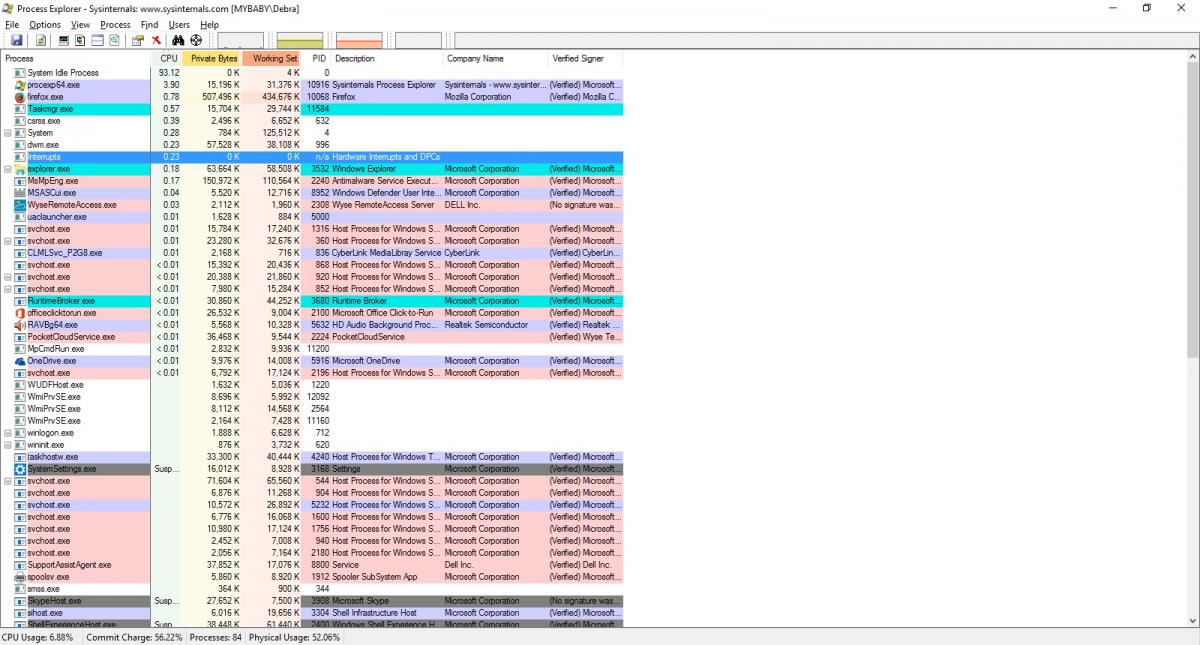Select the Taskmgr.exe process row
1200x645 pixels.
(x=312, y=109)
